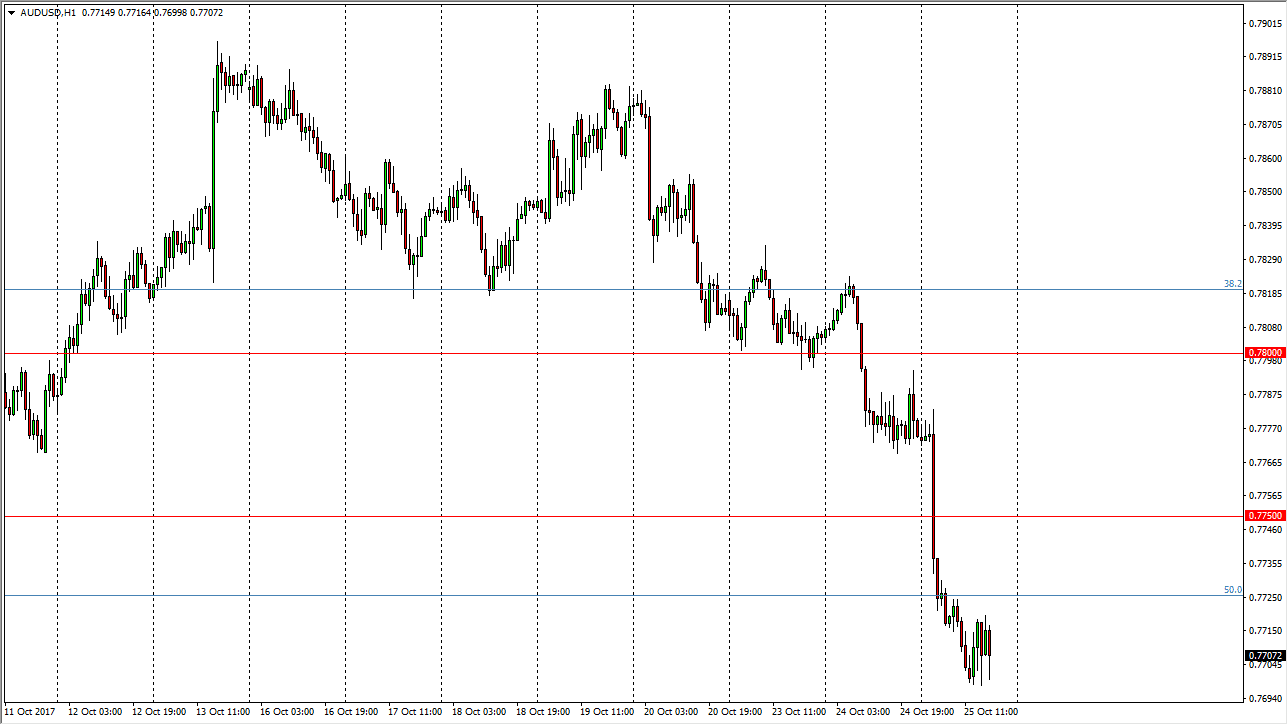Screen dimensions: 1288x725
Task: Click the 18 Oct 03:00 time label
Action: [478, 712]
